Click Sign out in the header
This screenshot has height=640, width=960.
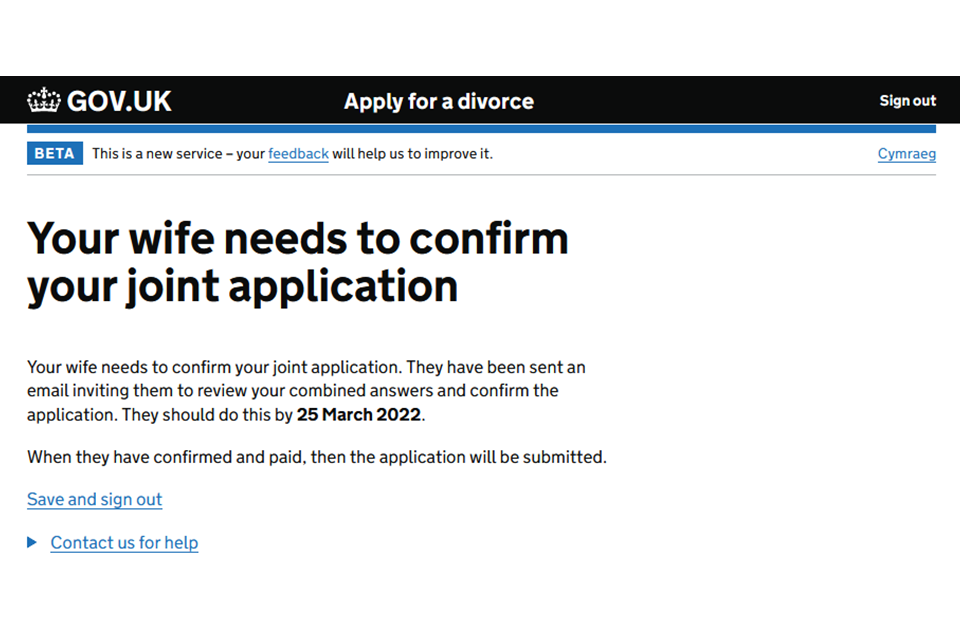[x=907, y=101]
